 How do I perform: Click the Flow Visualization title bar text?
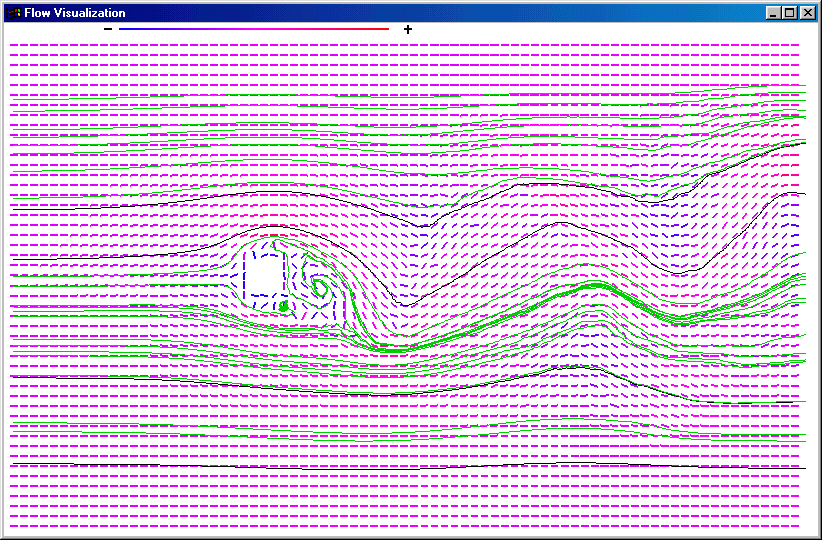75,13
